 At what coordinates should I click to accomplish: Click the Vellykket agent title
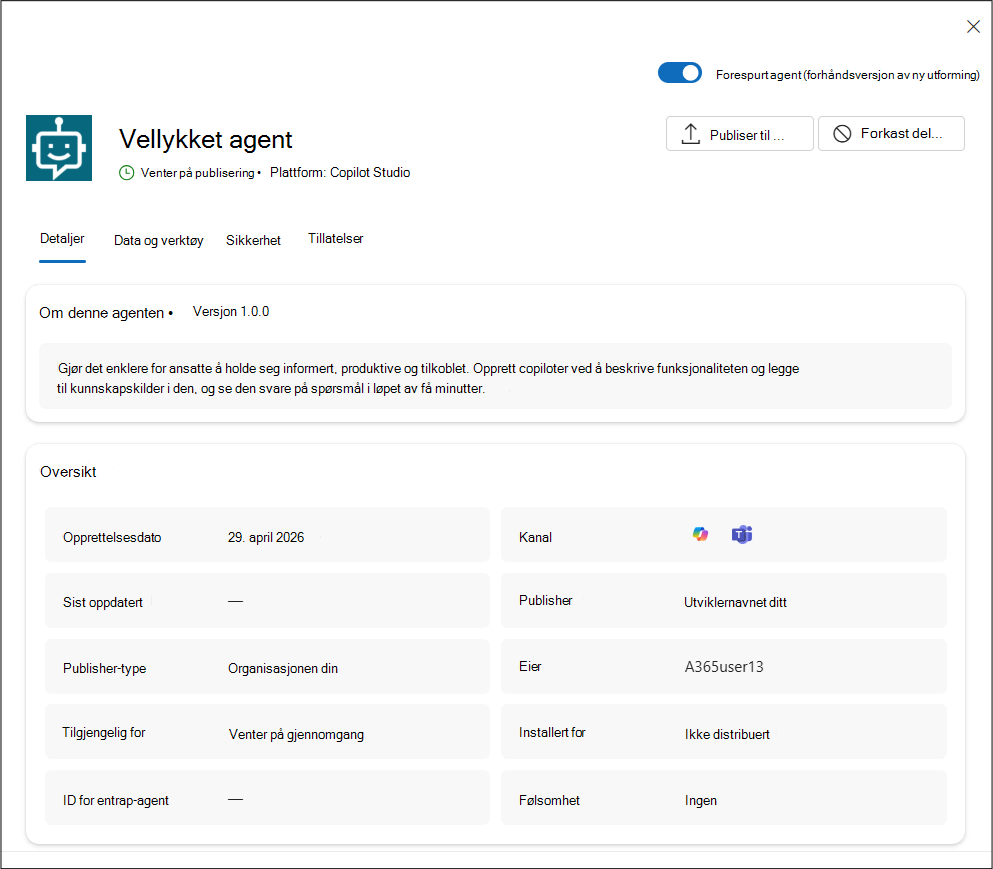tap(206, 139)
